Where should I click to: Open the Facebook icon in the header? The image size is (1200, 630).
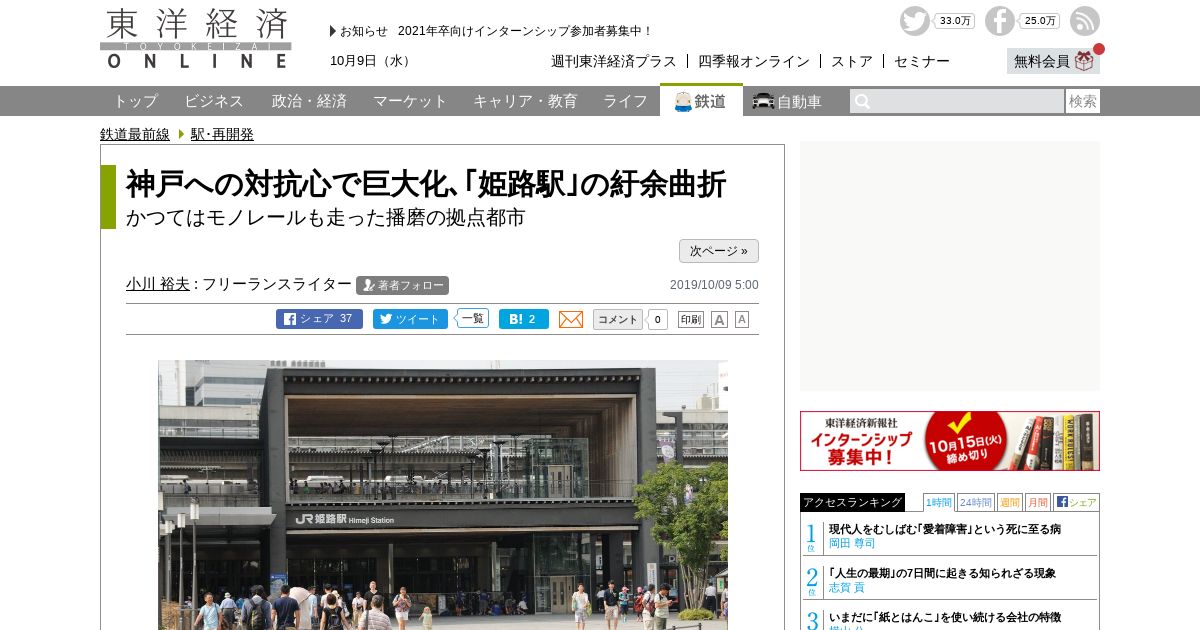click(x=999, y=21)
